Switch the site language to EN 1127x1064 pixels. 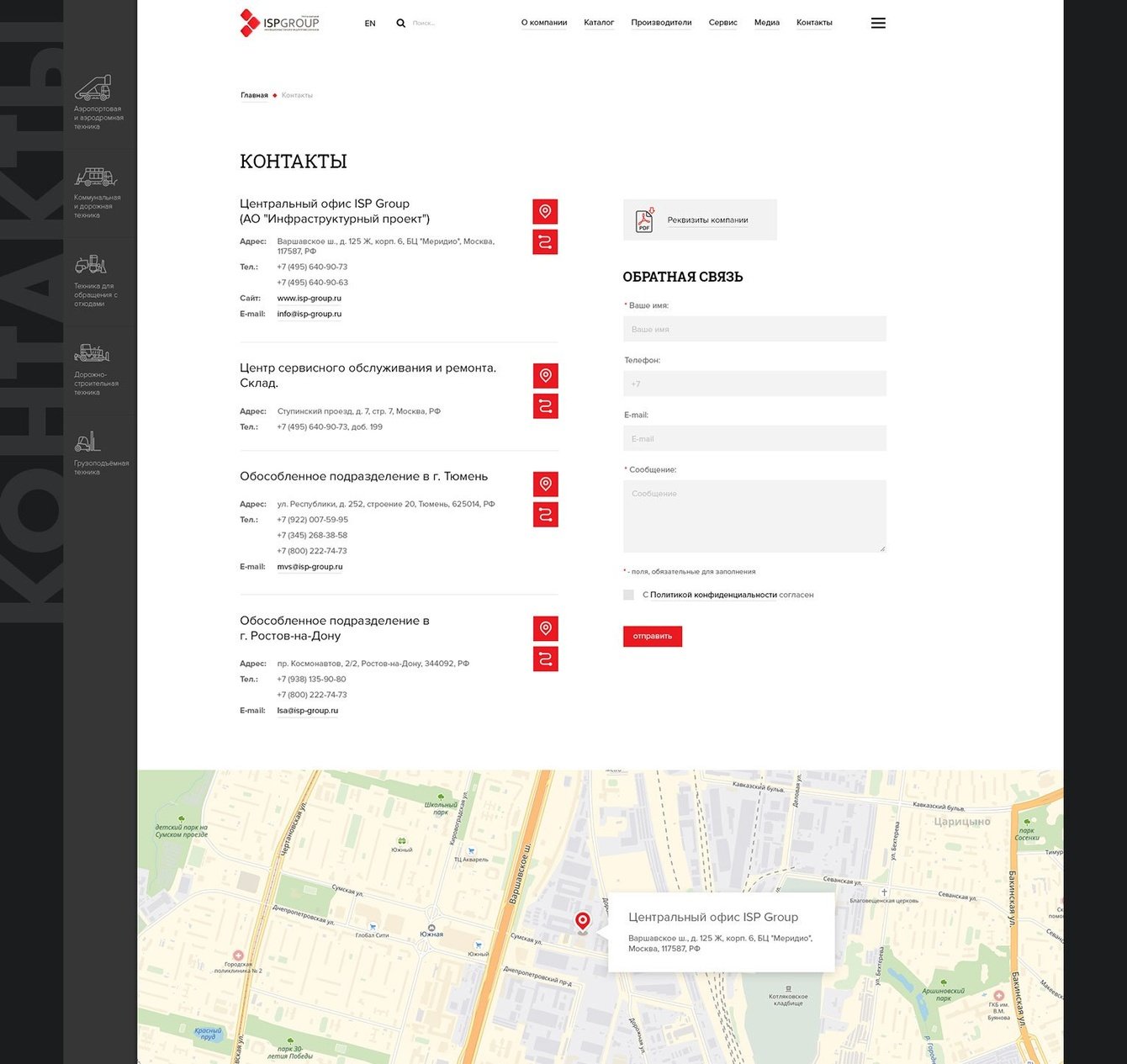click(x=370, y=24)
